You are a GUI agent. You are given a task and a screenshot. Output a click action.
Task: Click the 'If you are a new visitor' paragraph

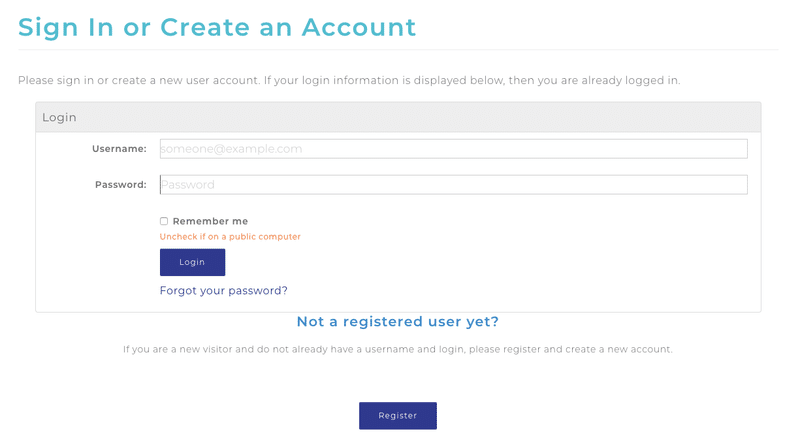[x=397, y=350]
